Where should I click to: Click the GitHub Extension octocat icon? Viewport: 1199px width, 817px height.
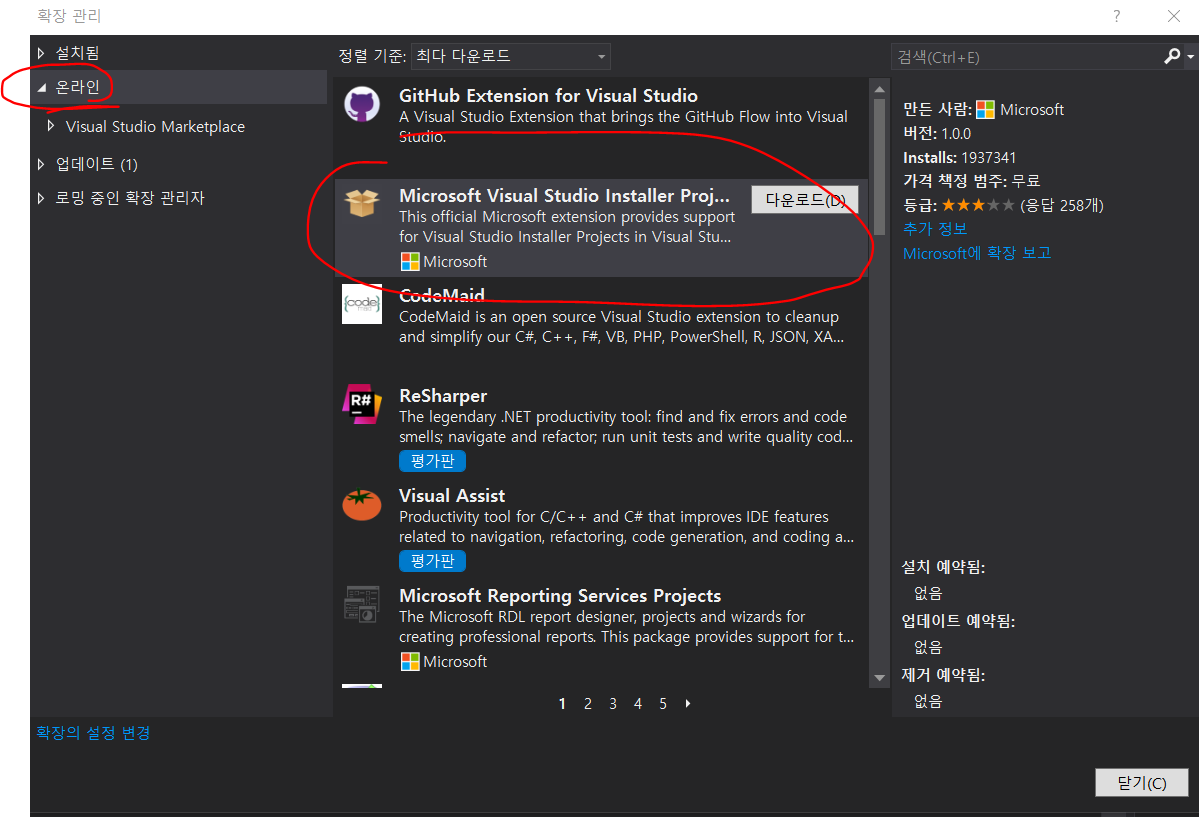(362, 105)
